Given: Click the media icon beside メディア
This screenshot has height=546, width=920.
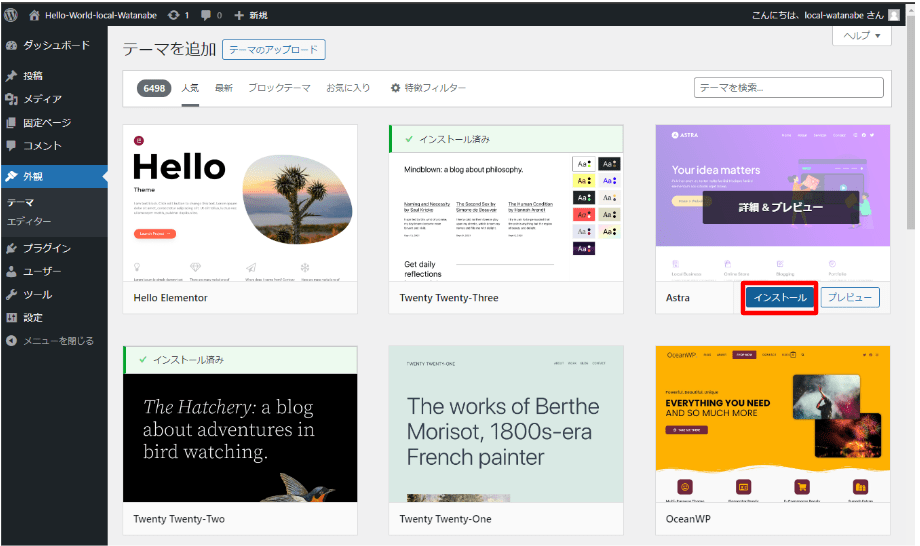Looking at the screenshot, I should [x=11, y=99].
